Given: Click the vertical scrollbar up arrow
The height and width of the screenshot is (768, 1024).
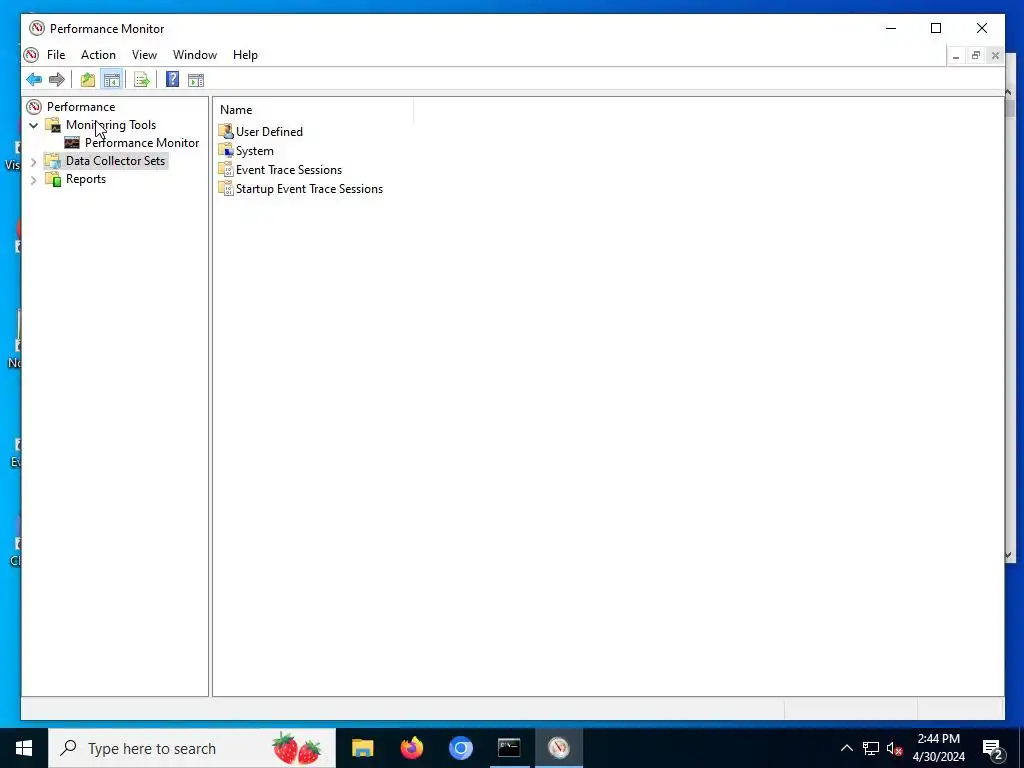Looking at the screenshot, I should pos(1009,93).
